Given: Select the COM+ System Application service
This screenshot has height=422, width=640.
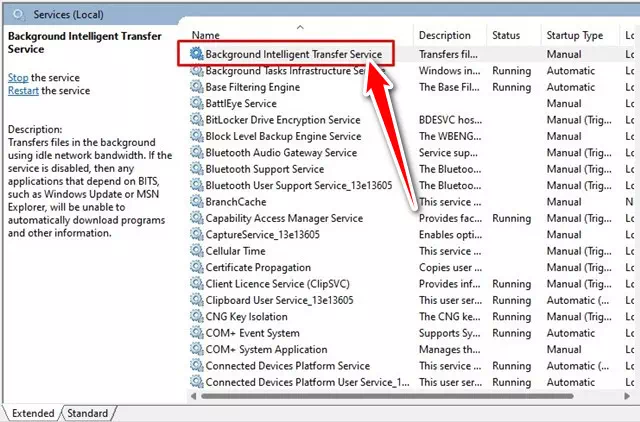Looking at the screenshot, I should click(x=266, y=349).
